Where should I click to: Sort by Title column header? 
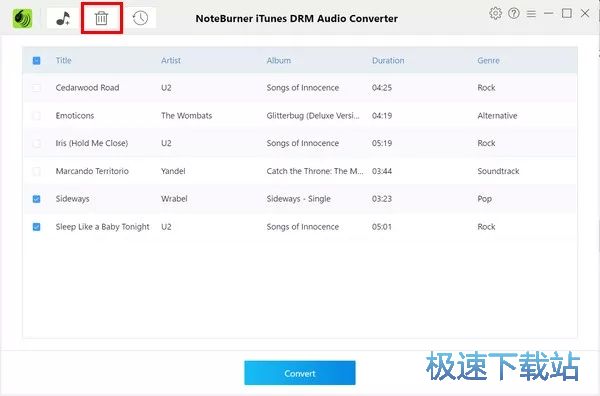coord(64,60)
